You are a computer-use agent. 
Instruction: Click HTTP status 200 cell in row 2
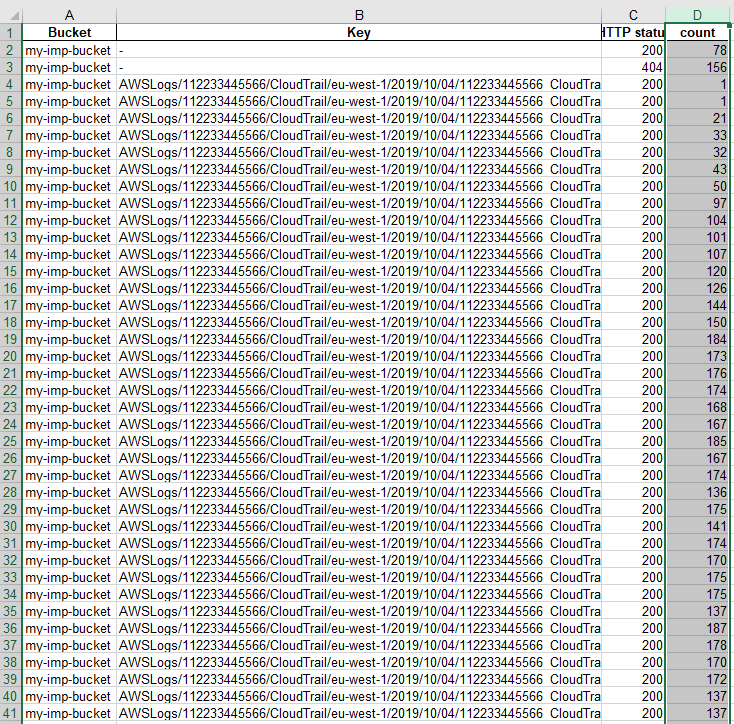633,50
